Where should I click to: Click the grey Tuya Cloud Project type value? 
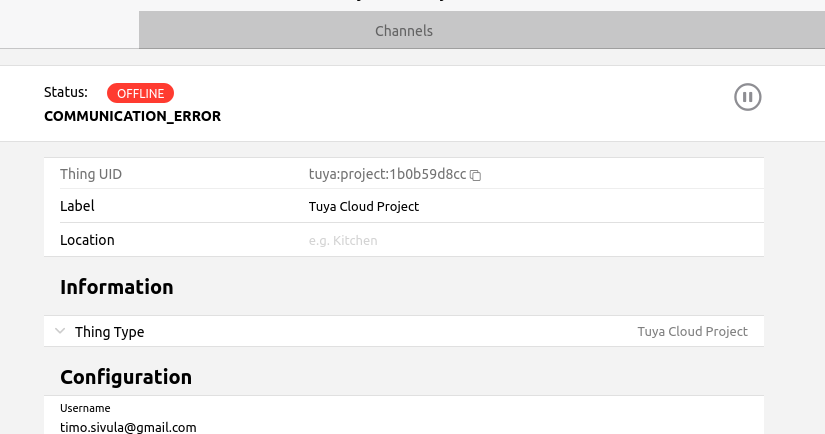[x=692, y=331]
